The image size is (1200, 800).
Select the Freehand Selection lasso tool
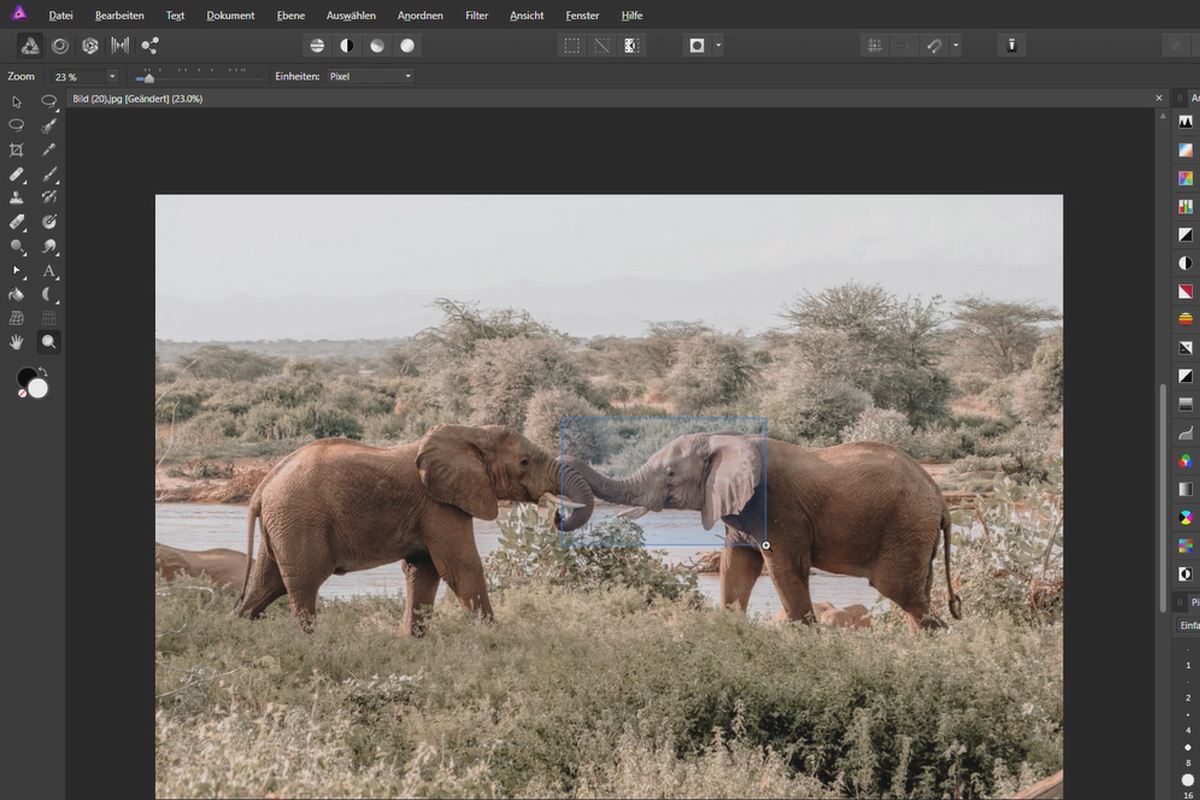pos(17,126)
